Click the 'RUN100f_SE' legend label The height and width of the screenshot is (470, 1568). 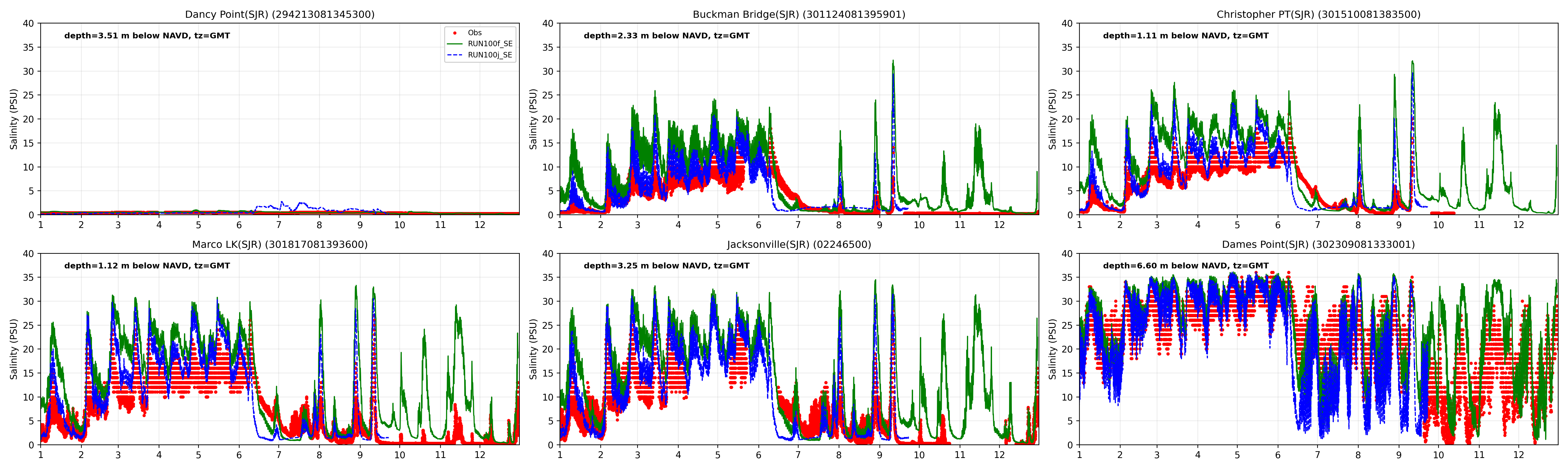pyautogui.click(x=490, y=44)
